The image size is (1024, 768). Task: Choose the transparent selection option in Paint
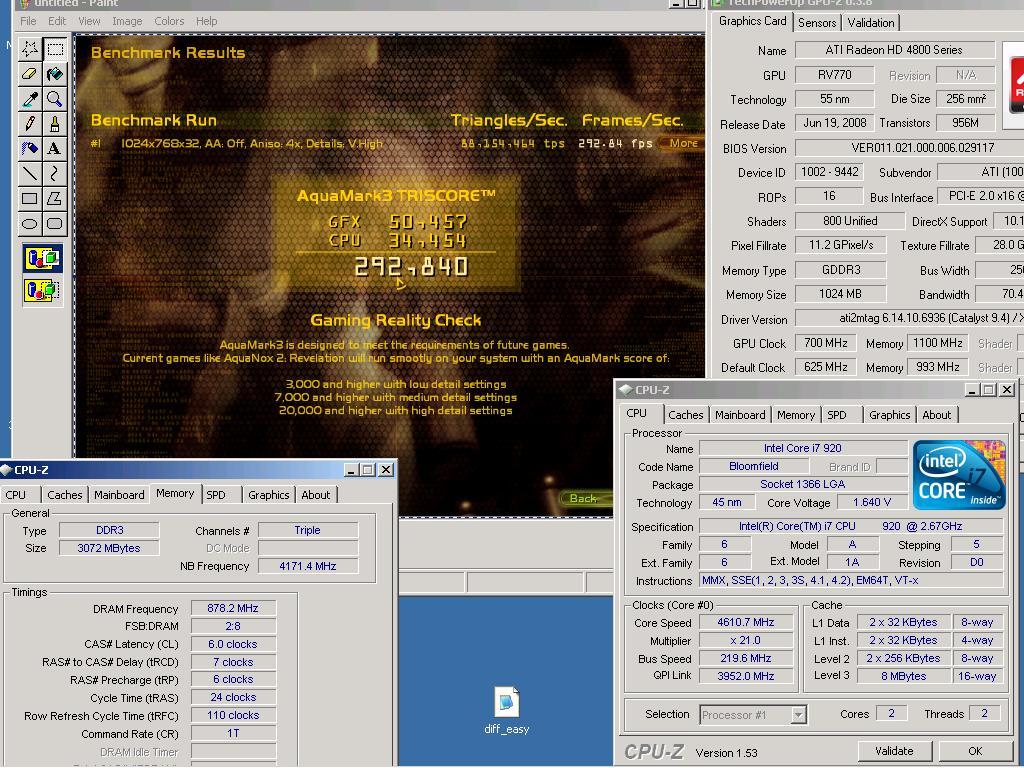tap(43, 290)
